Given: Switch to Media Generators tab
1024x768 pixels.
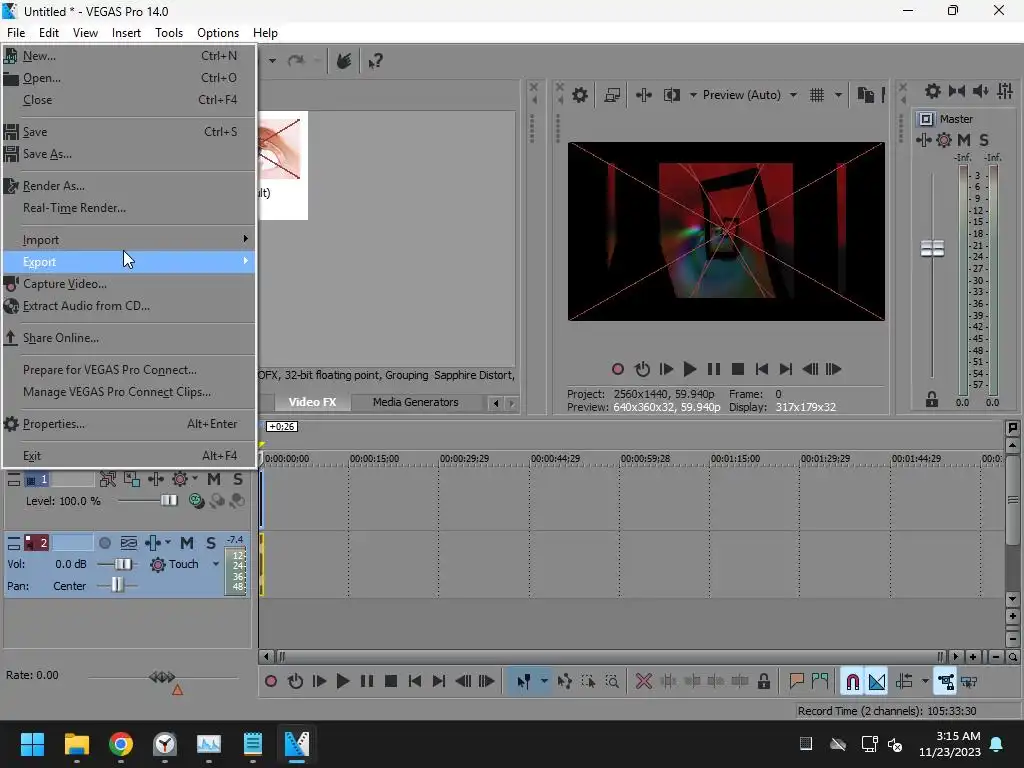Looking at the screenshot, I should (415, 402).
